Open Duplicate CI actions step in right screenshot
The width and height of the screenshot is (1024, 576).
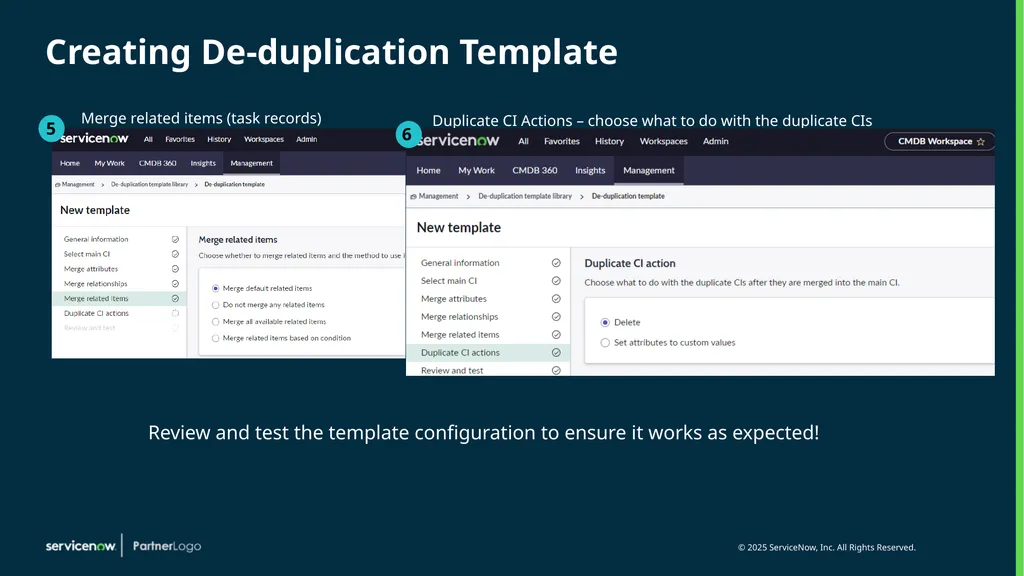tap(488, 353)
